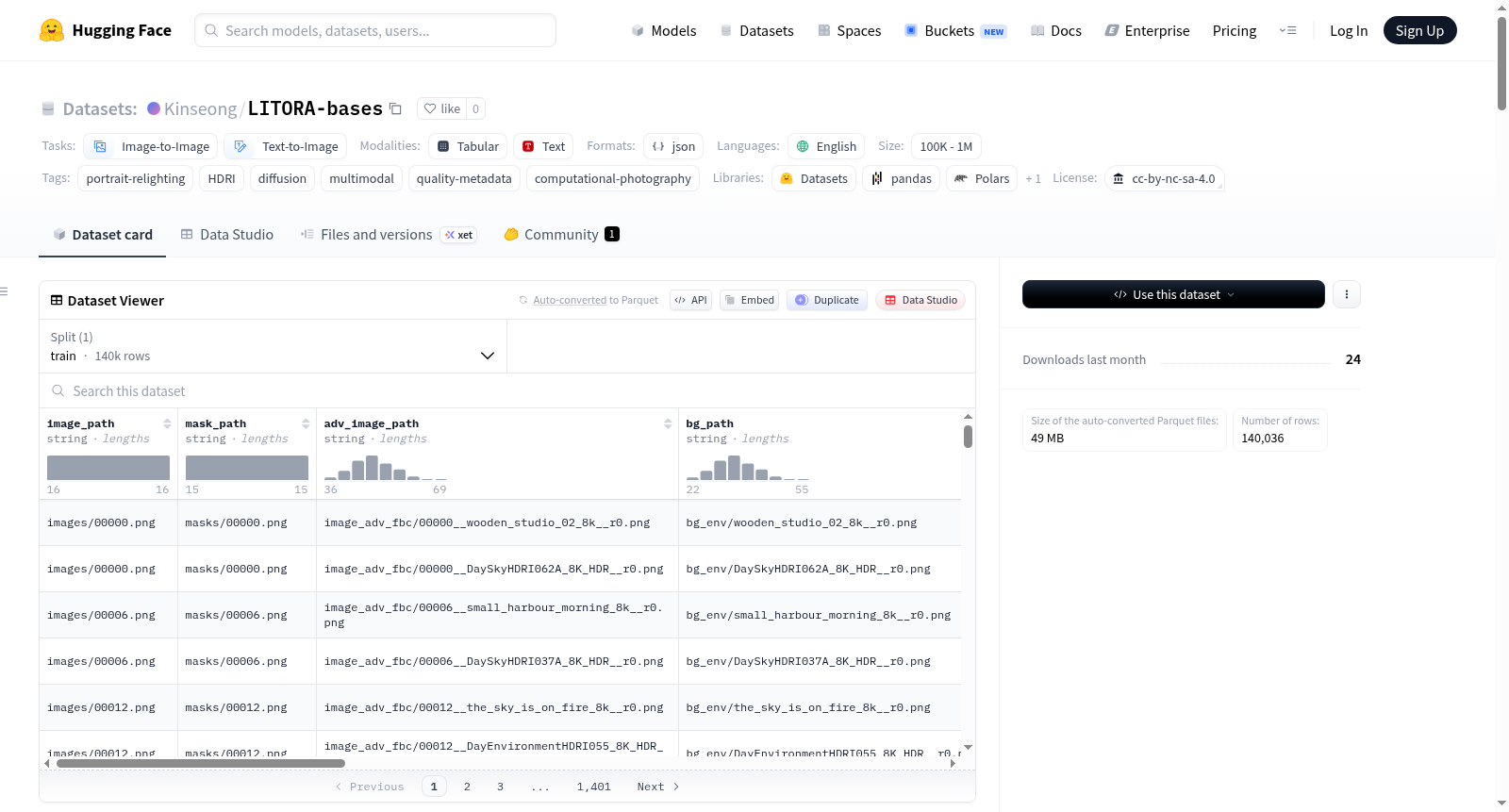1509x812 pixels.
Task: Click the Hugging Face logo icon
Action: point(52,30)
